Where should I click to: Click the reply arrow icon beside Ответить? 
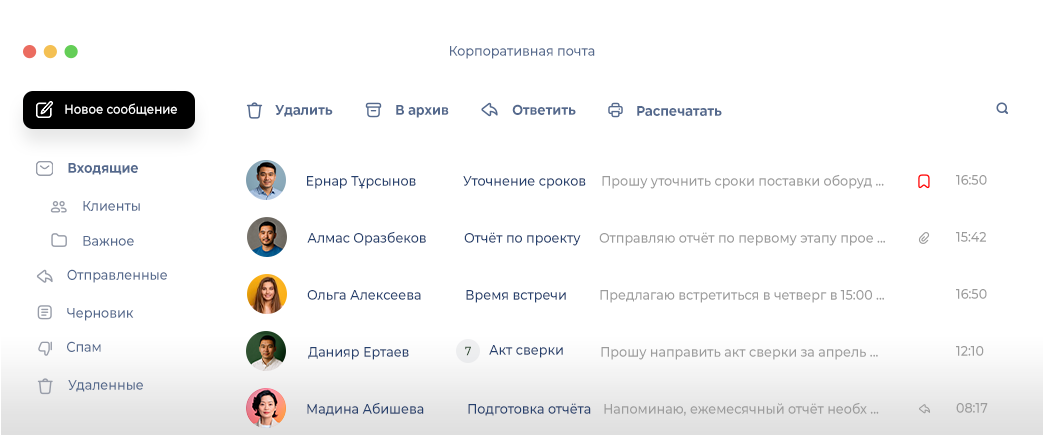[490, 110]
